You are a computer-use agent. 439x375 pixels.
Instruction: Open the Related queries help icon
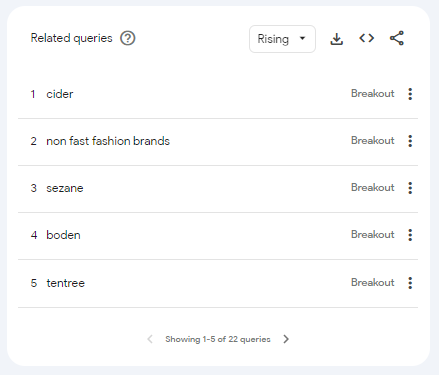click(128, 38)
